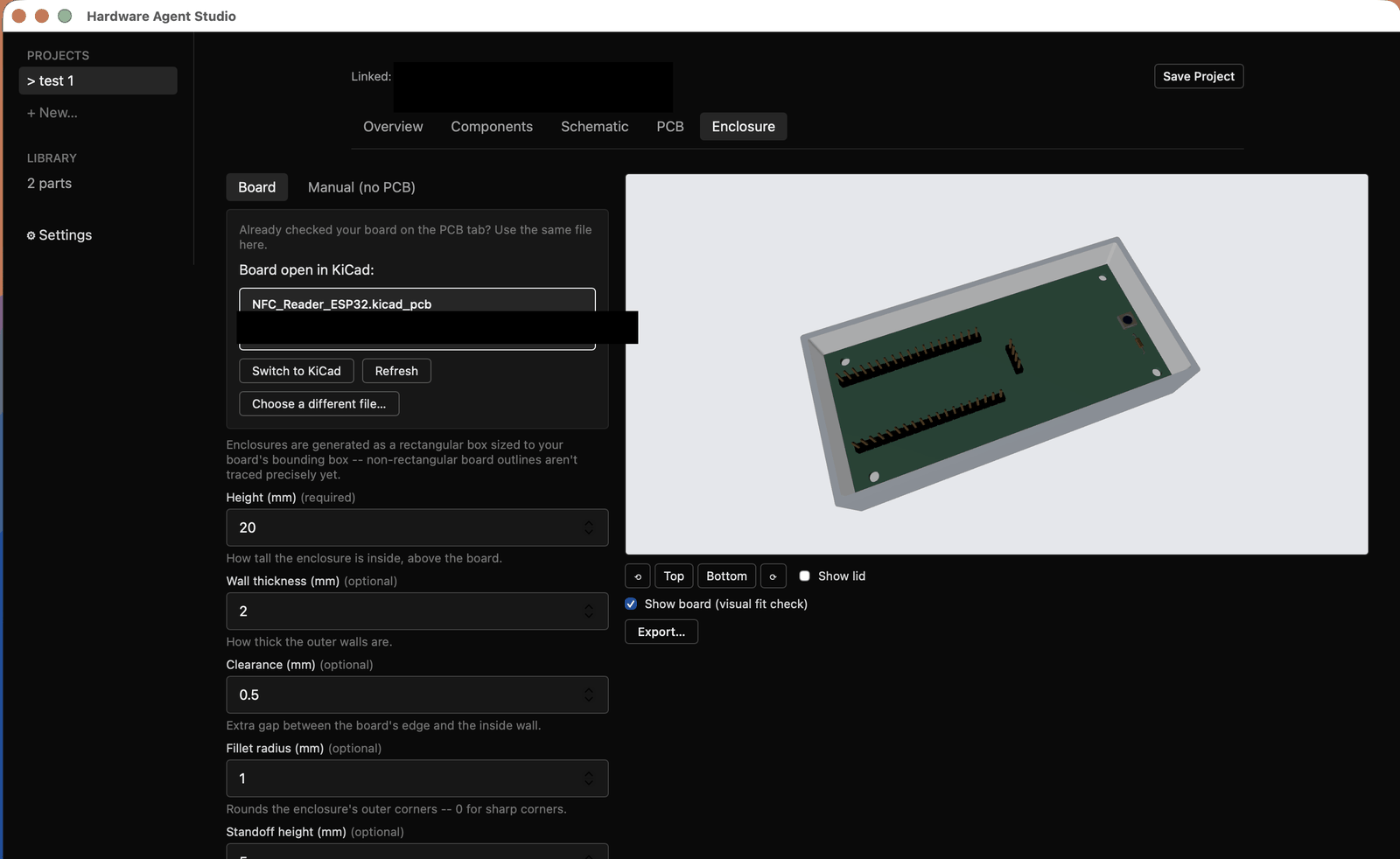The image size is (1400, 859).
Task: Set 3D view to Top
Action: pyautogui.click(x=674, y=576)
